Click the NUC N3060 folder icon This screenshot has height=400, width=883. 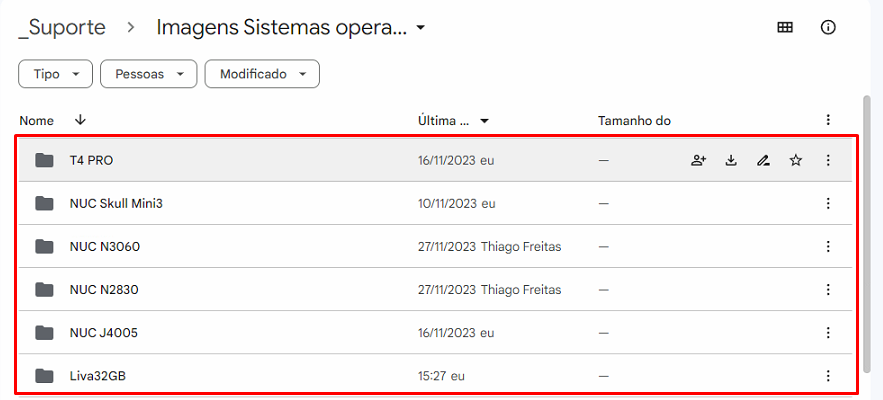(44, 246)
